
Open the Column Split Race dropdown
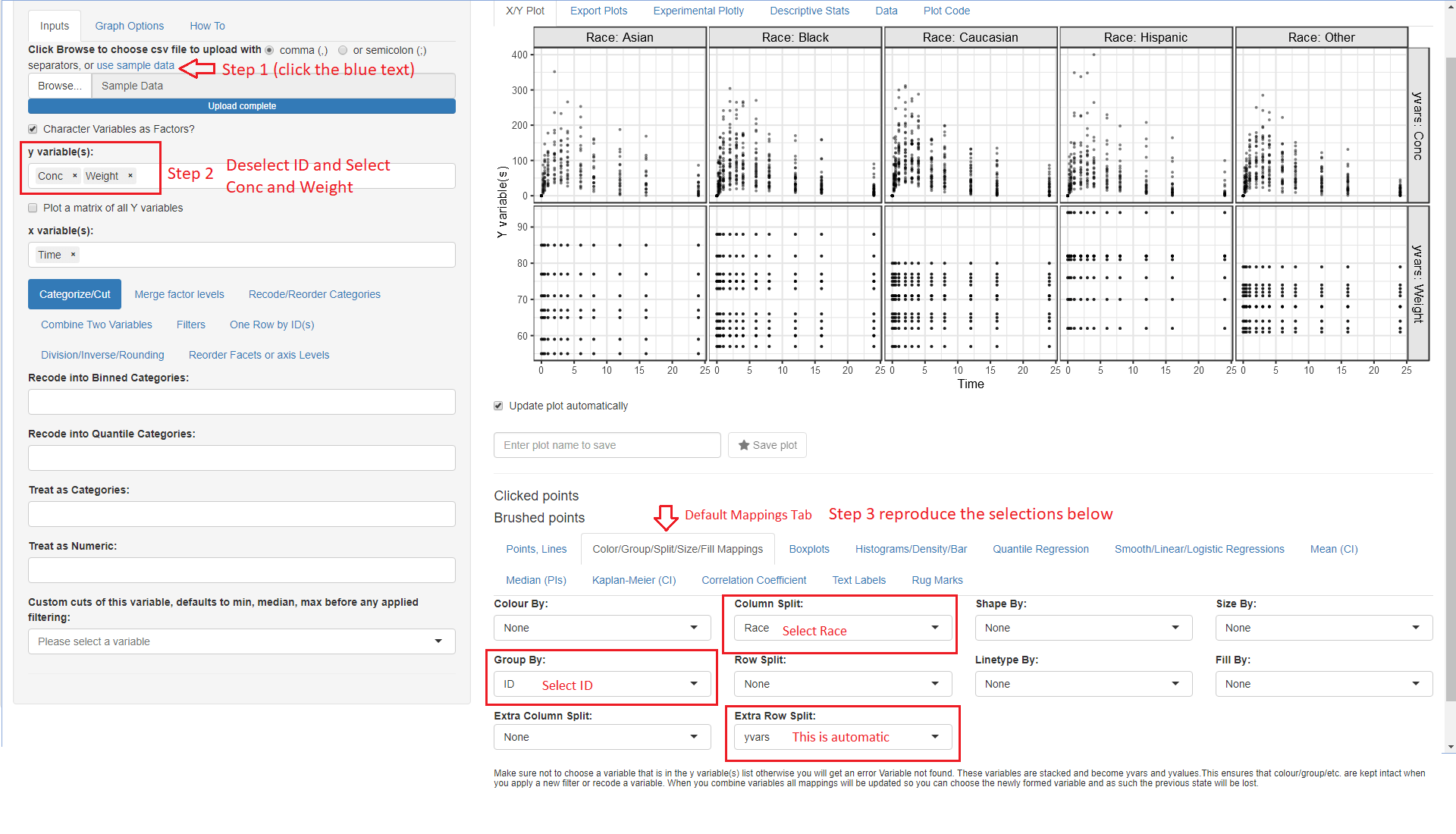click(x=842, y=628)
